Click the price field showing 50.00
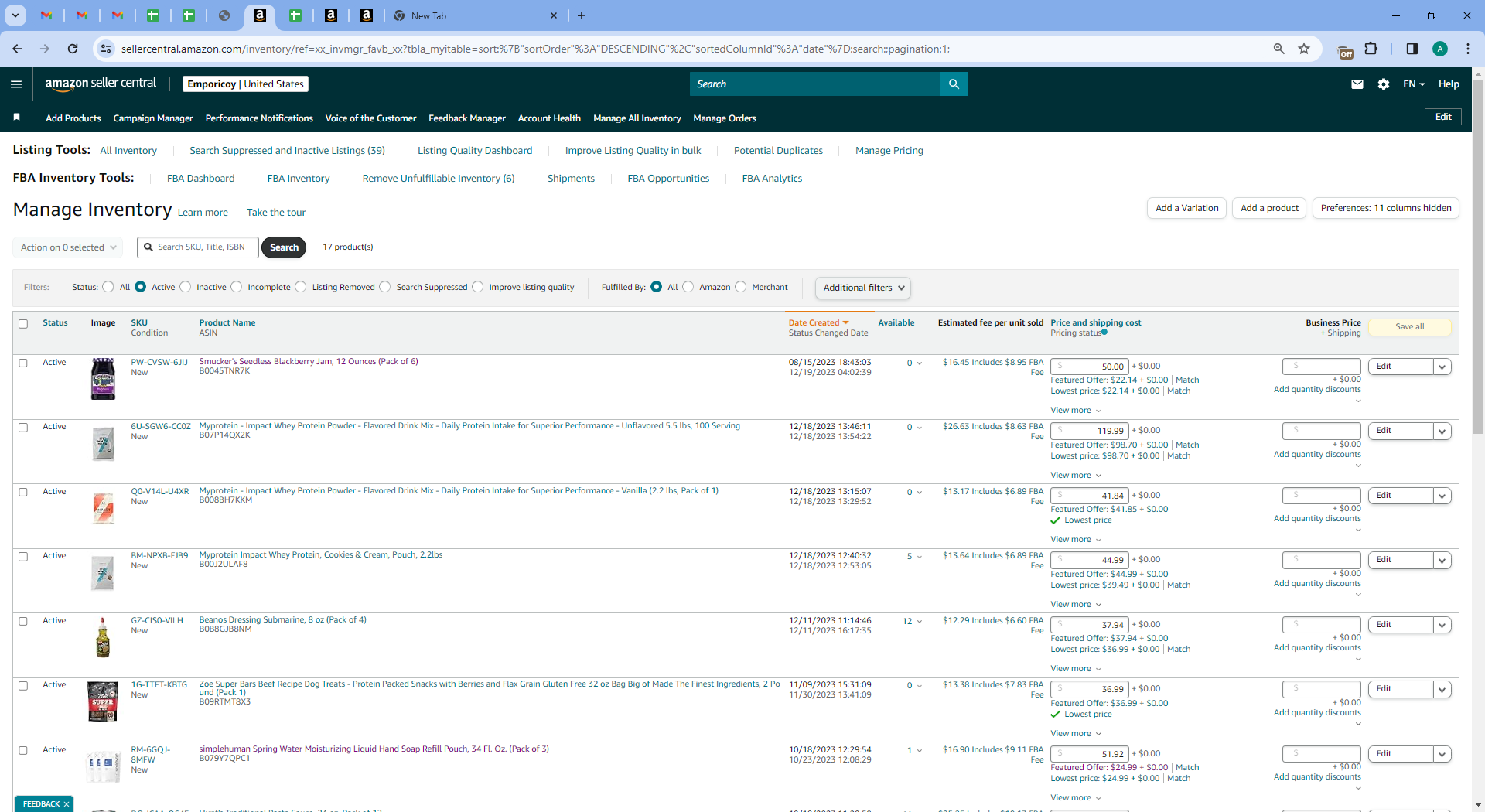This screenshot has width=1485, height=812. point(1090,367)
